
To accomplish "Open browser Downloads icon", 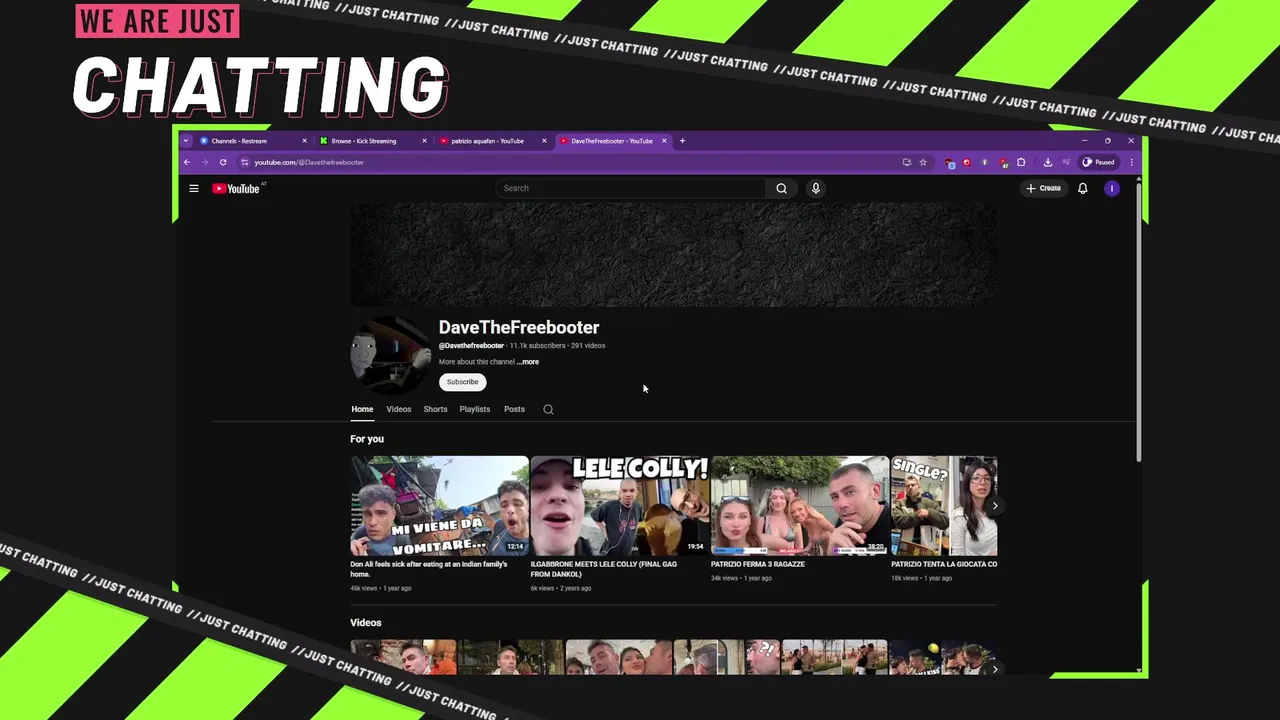I will coord(1048,162).
